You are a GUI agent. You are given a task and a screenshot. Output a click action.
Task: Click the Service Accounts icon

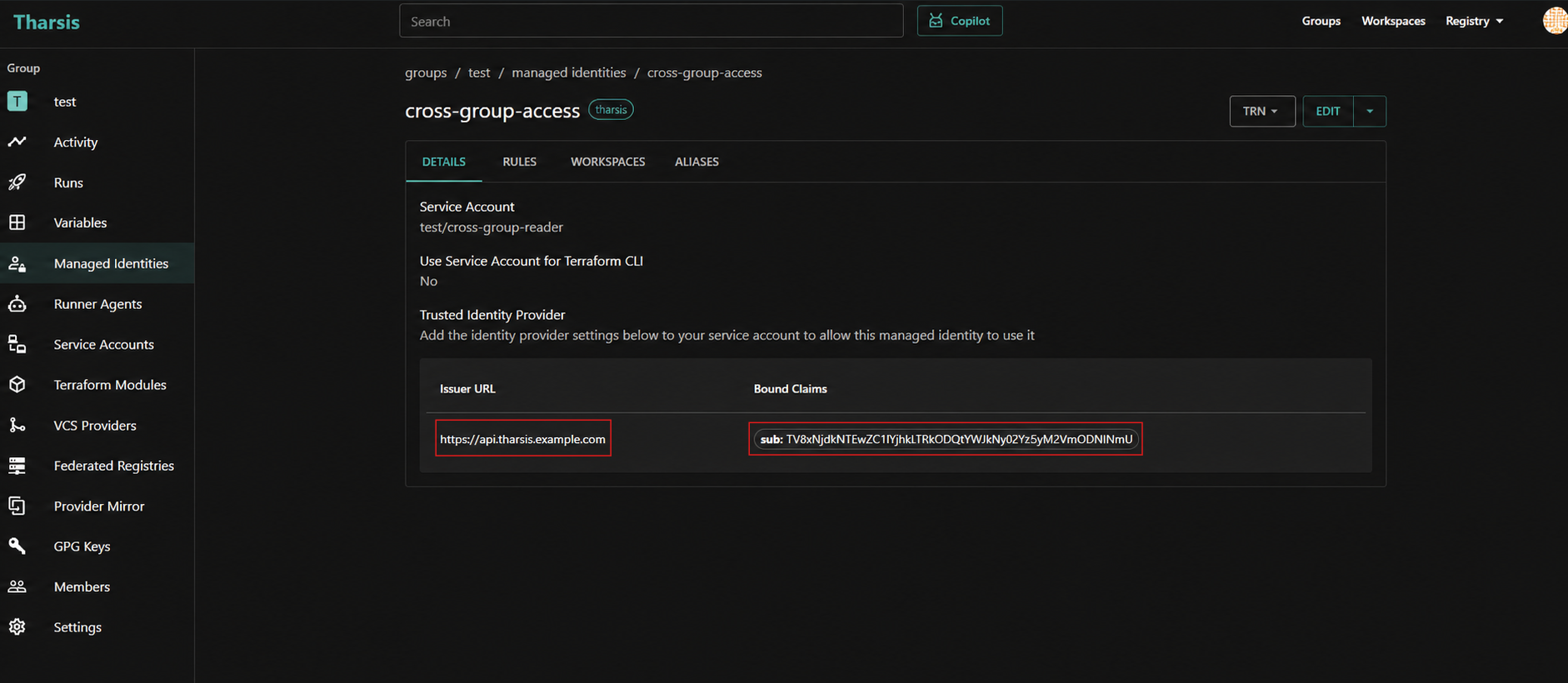(x=17, y=344)
